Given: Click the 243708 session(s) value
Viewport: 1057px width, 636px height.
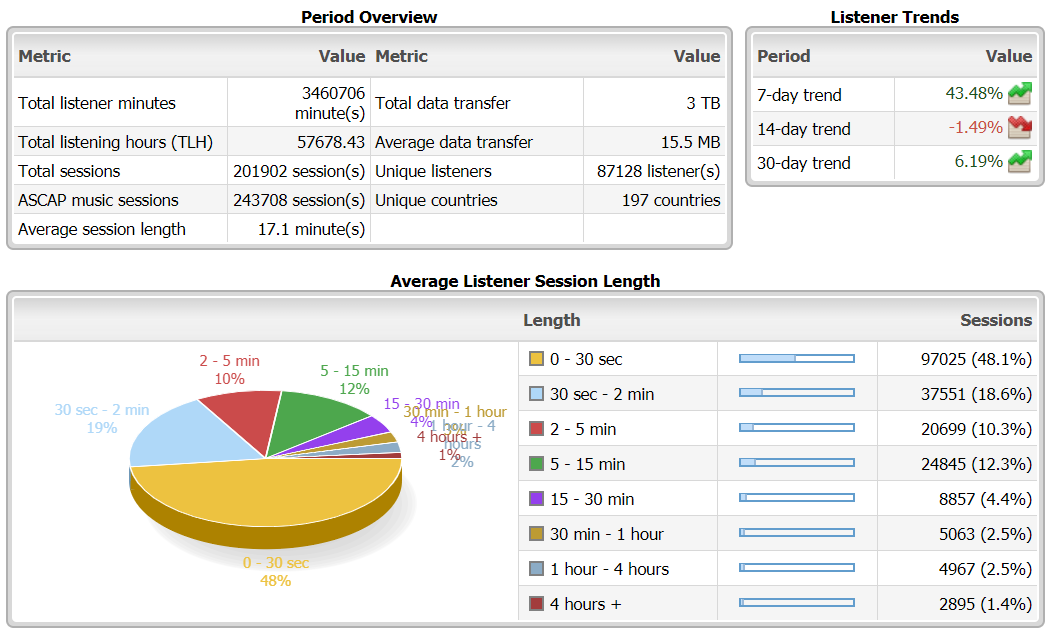Looking at the screenshot, I should tap(299, 200).
